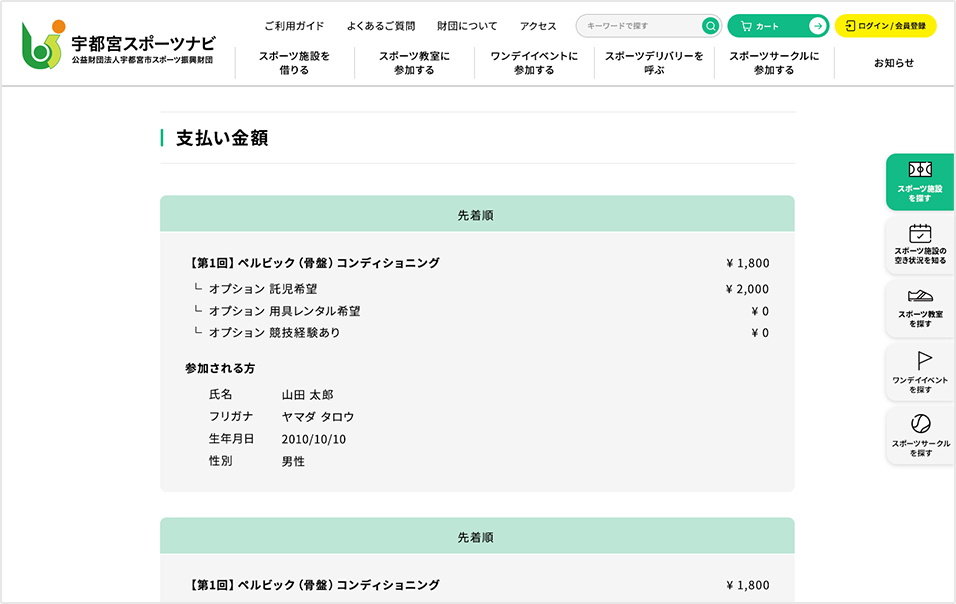Open the アクセス link
Screen dimensions: 956x604
coord(538,26)
